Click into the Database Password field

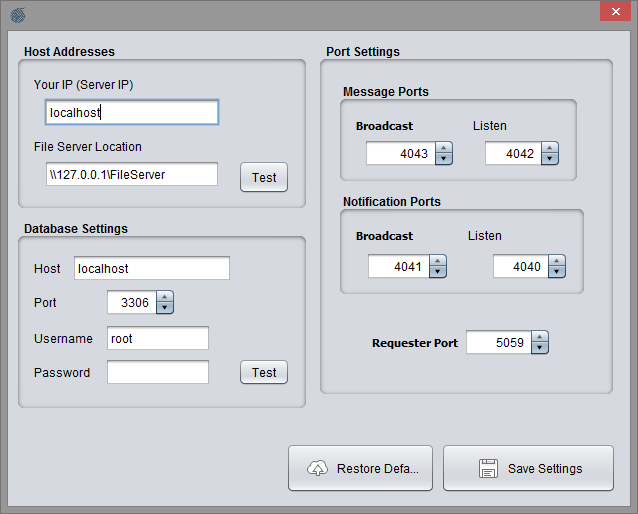[x=157, y=372]
